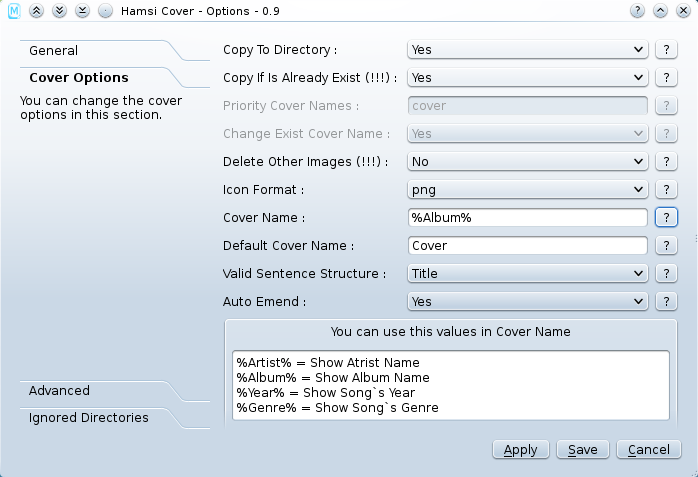Show help for Copy If Is Already Exist
698x477 pixels.
[x=666, y=77]
